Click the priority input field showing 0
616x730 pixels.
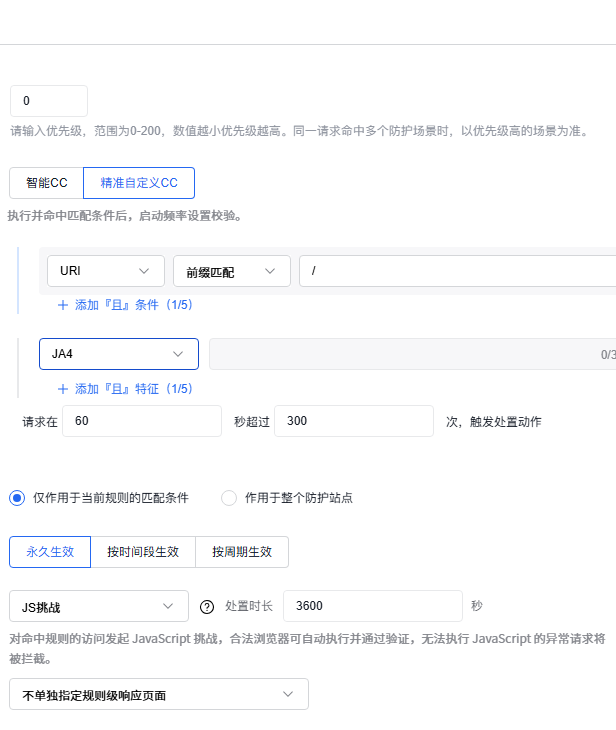49,101
